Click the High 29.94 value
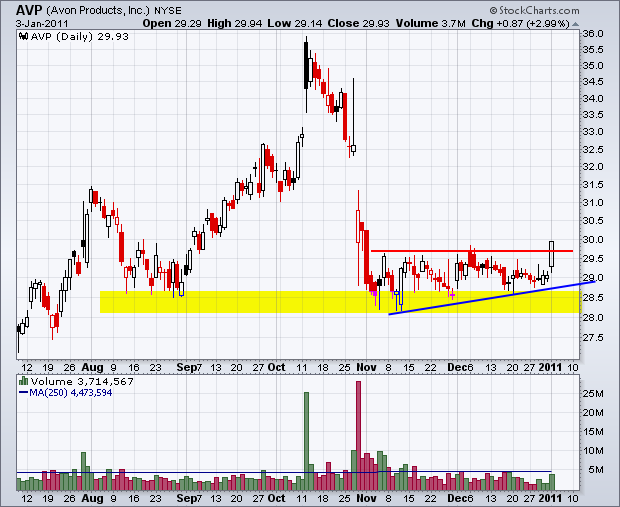This screenshot has height=507, width=620. [x=234, y=24]
